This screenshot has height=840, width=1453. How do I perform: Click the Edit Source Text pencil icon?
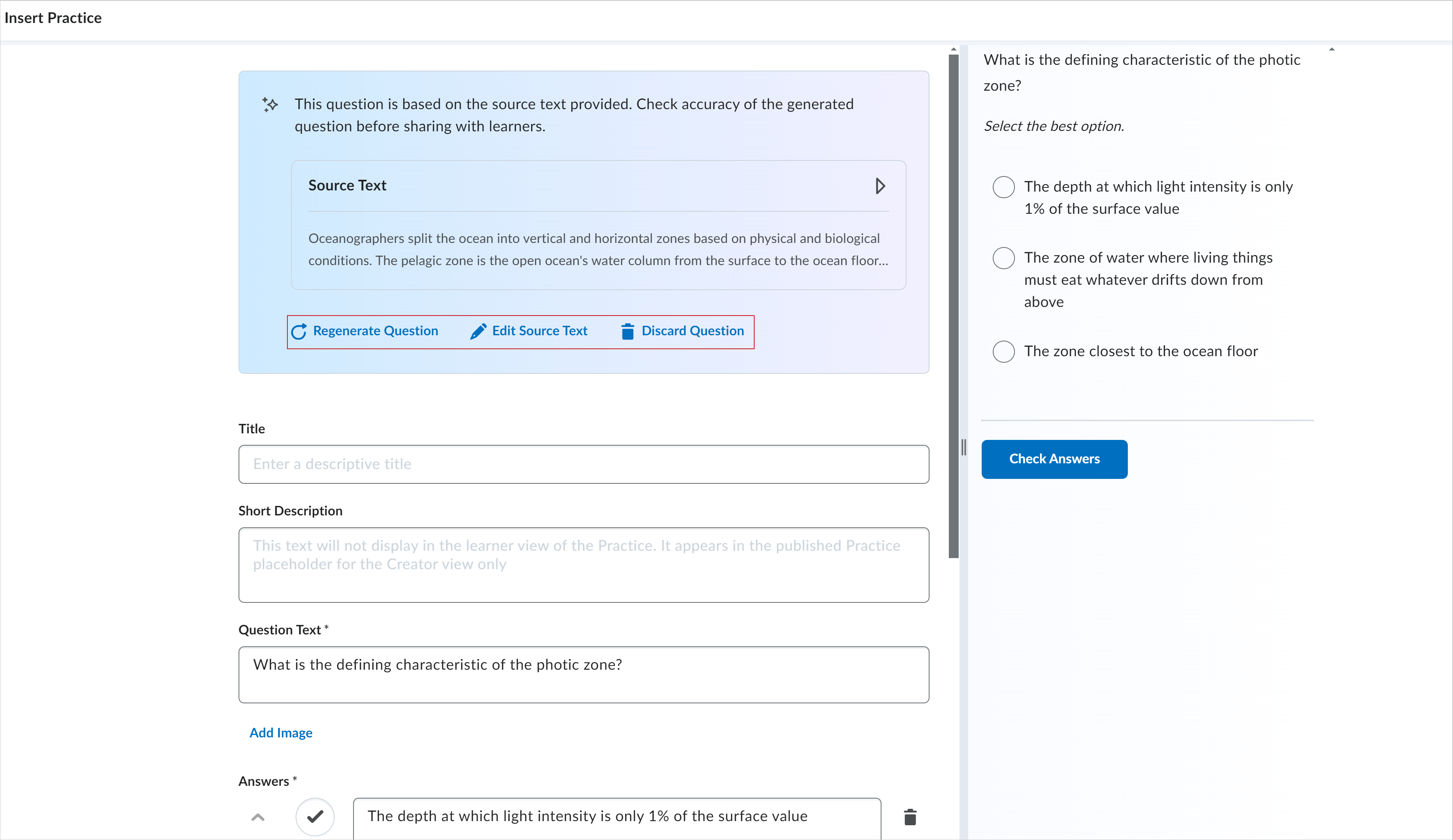click(x=478, y=331)
